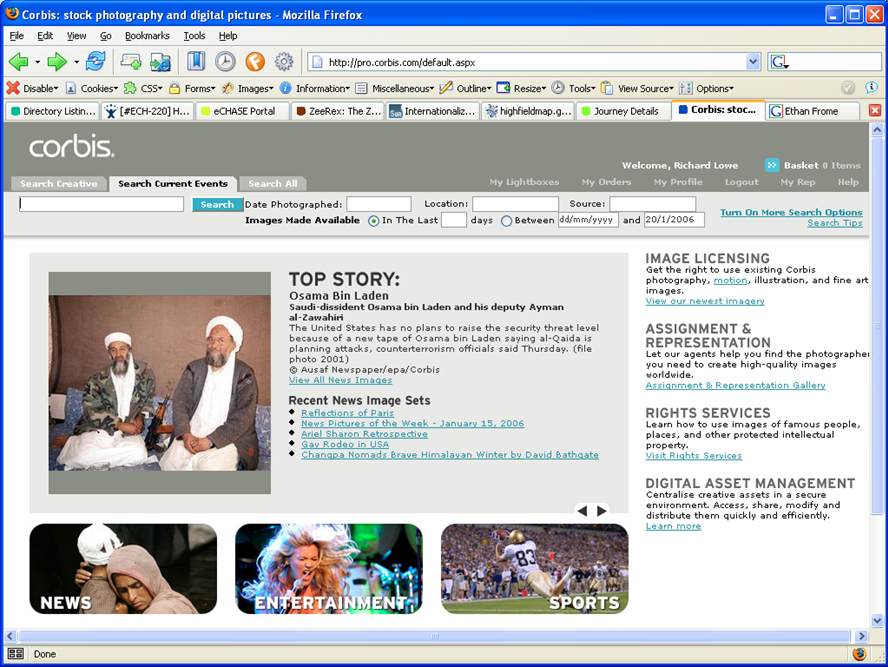
Task: Click the History clock icon
Action: pyautogui.click(x=225, y=62)
